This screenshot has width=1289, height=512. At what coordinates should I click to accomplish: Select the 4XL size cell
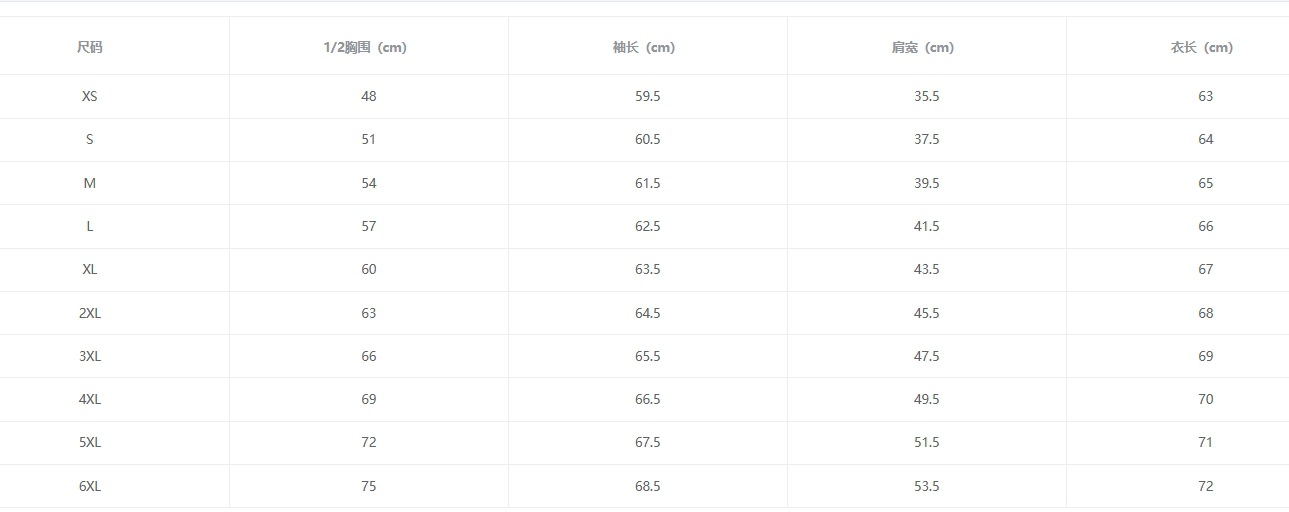(x=90, y=399)
